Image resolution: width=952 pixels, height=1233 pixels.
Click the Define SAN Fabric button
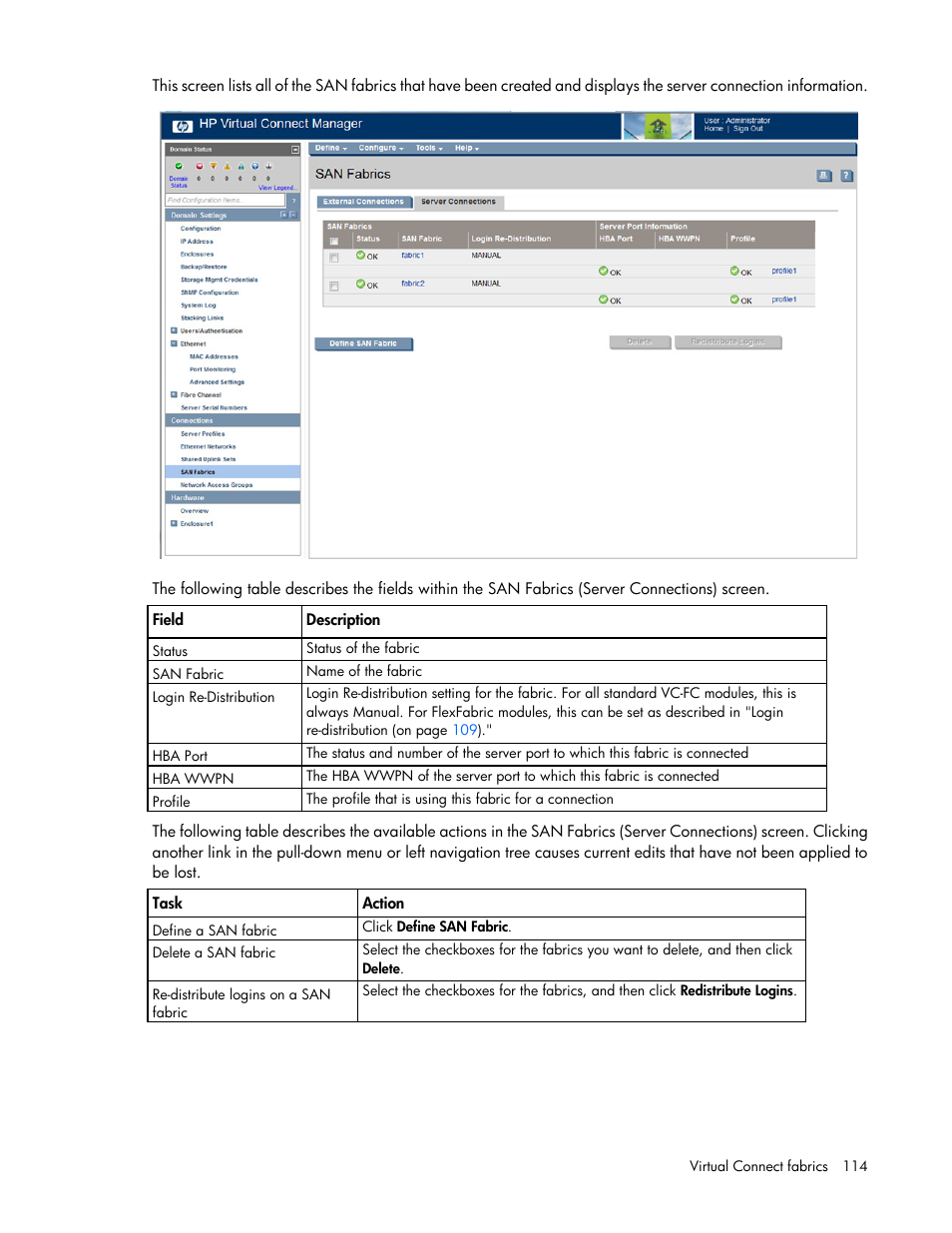[x=363, y=343]
